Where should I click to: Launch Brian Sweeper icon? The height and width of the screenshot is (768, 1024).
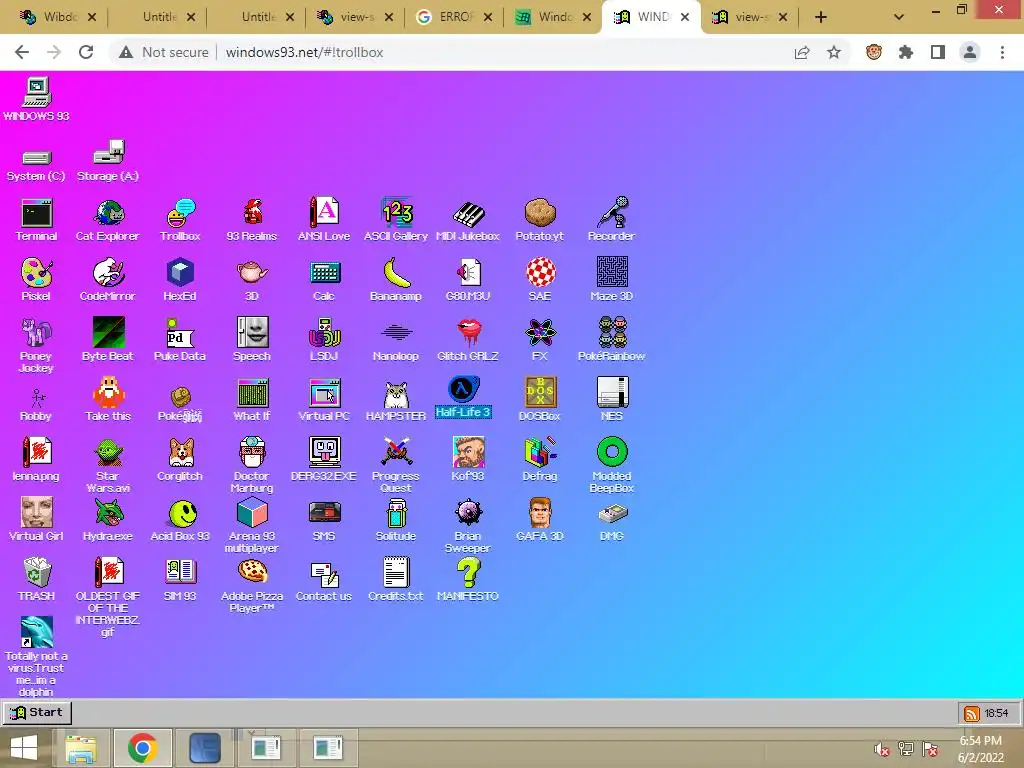pos(468,526)
